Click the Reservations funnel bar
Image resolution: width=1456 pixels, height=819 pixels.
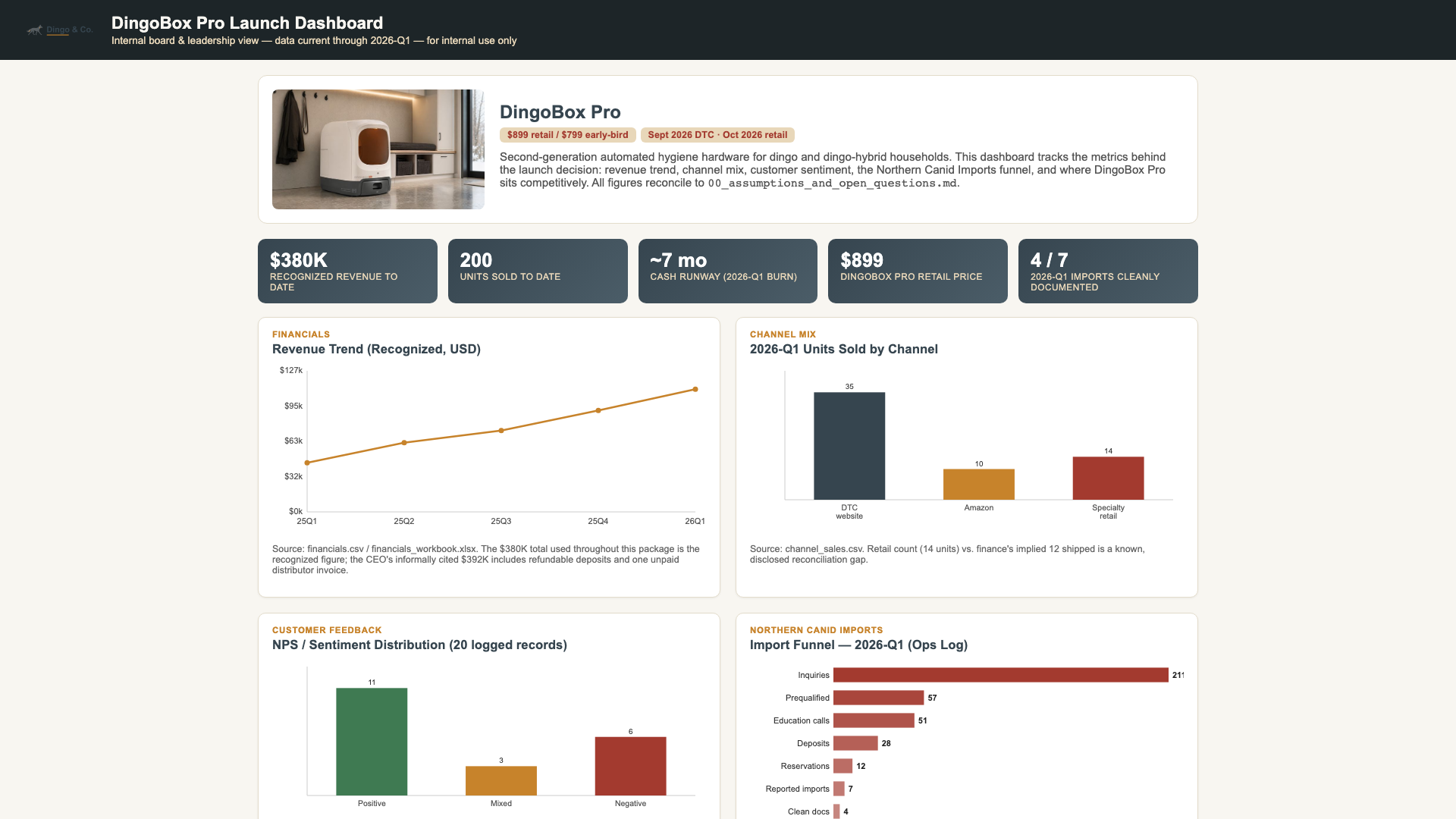tap(843, 766)
